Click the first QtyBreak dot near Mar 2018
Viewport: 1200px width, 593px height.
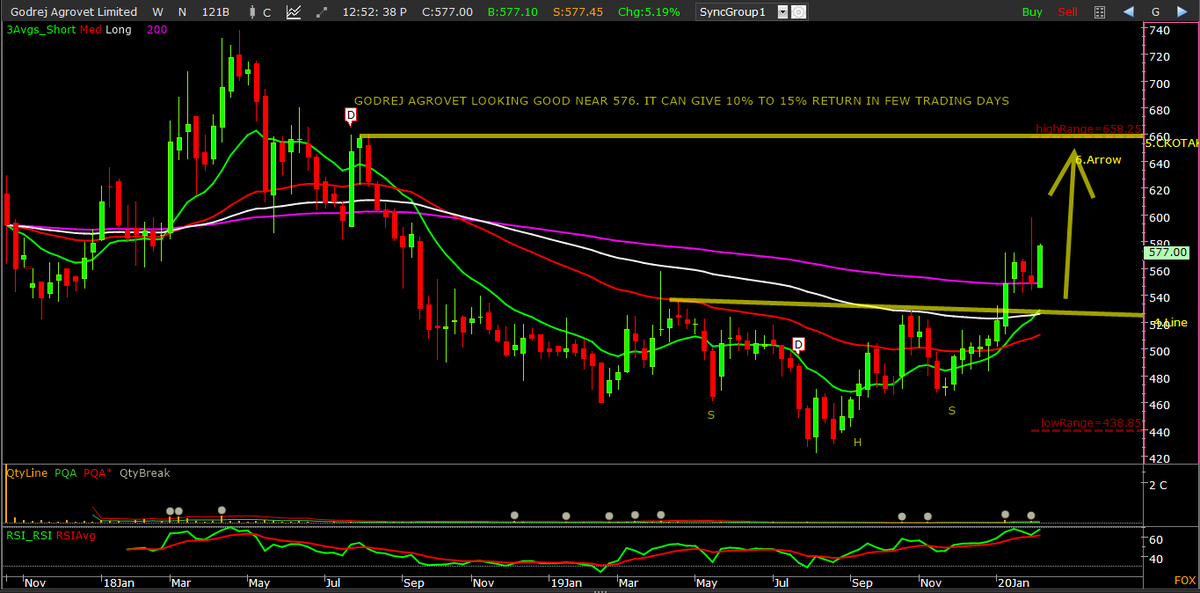(x=170, y=511)
